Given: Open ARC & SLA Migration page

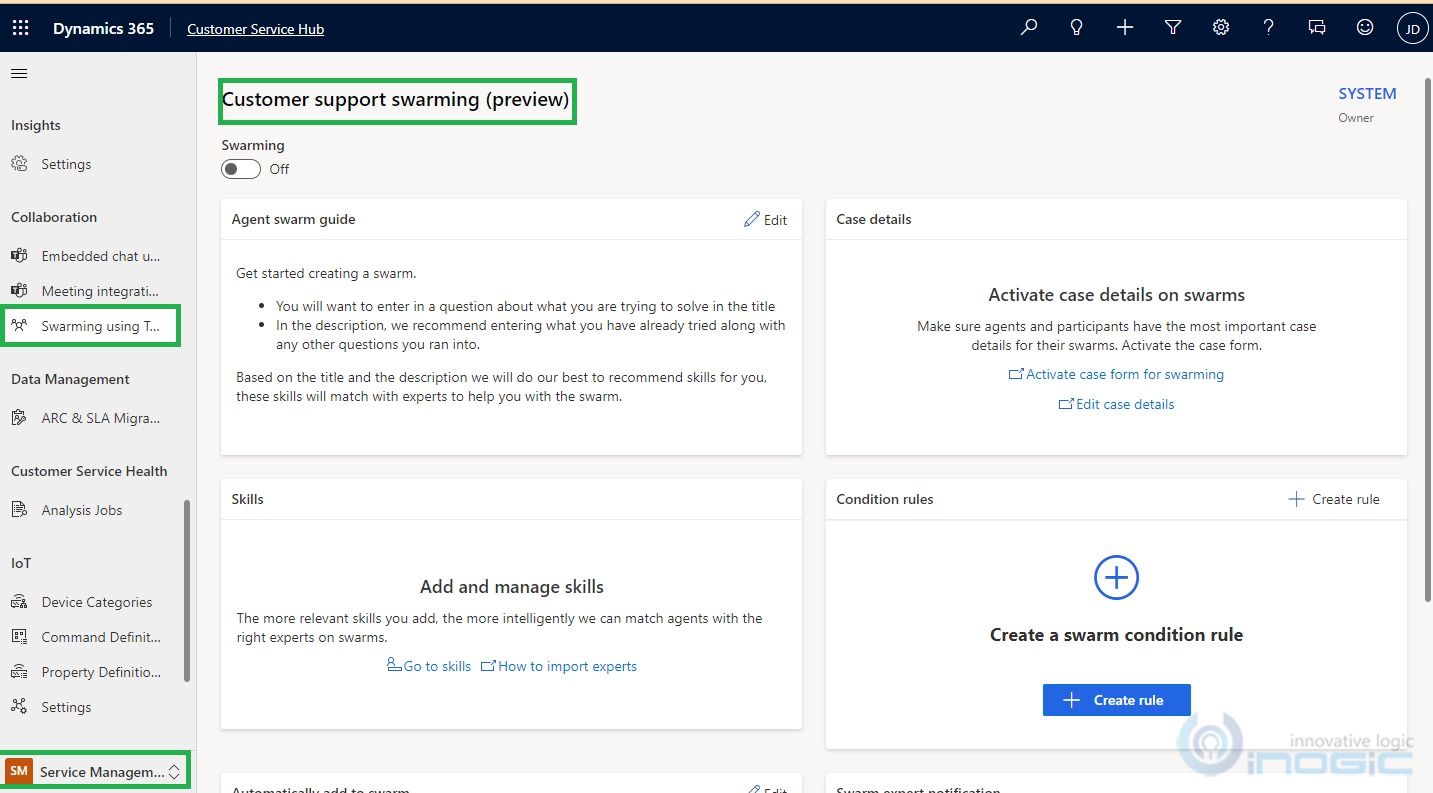Looking at the screenshot, I should click(x=100, y=418).
